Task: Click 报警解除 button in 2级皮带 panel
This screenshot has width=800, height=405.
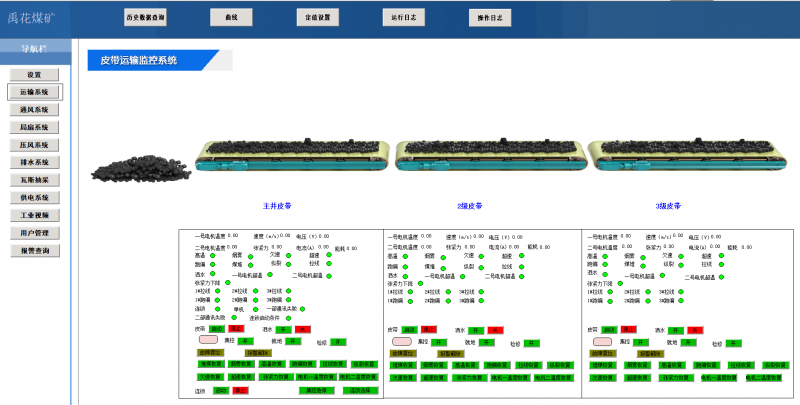Action: [x=452, y=353]
